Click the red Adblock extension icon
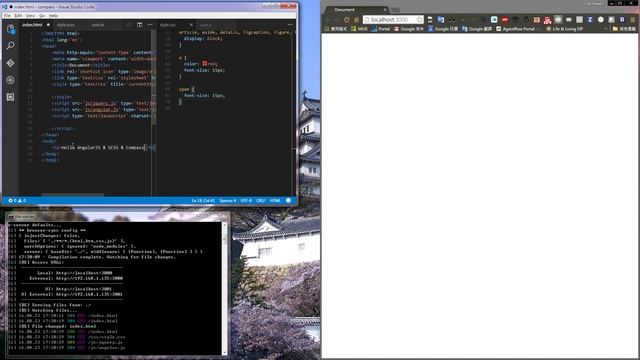Screen dimensions: 640x360 505,20
